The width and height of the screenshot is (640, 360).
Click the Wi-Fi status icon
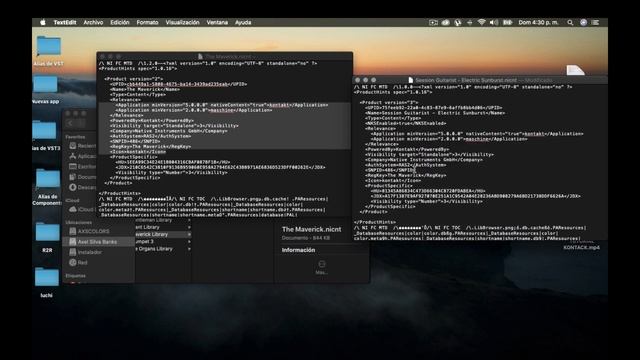tap(482, 22)
